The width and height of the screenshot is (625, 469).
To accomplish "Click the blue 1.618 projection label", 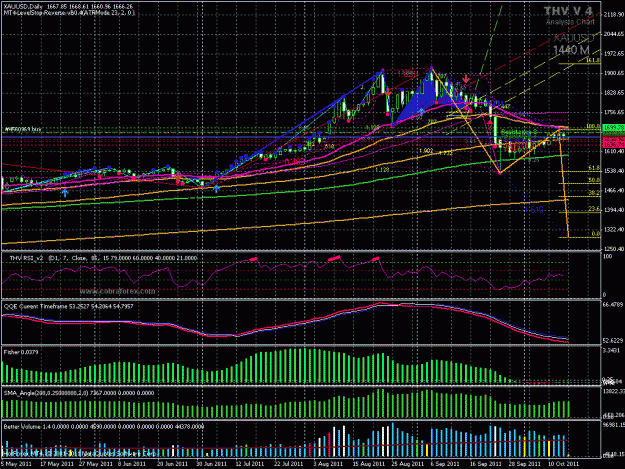I will point(534,210).
